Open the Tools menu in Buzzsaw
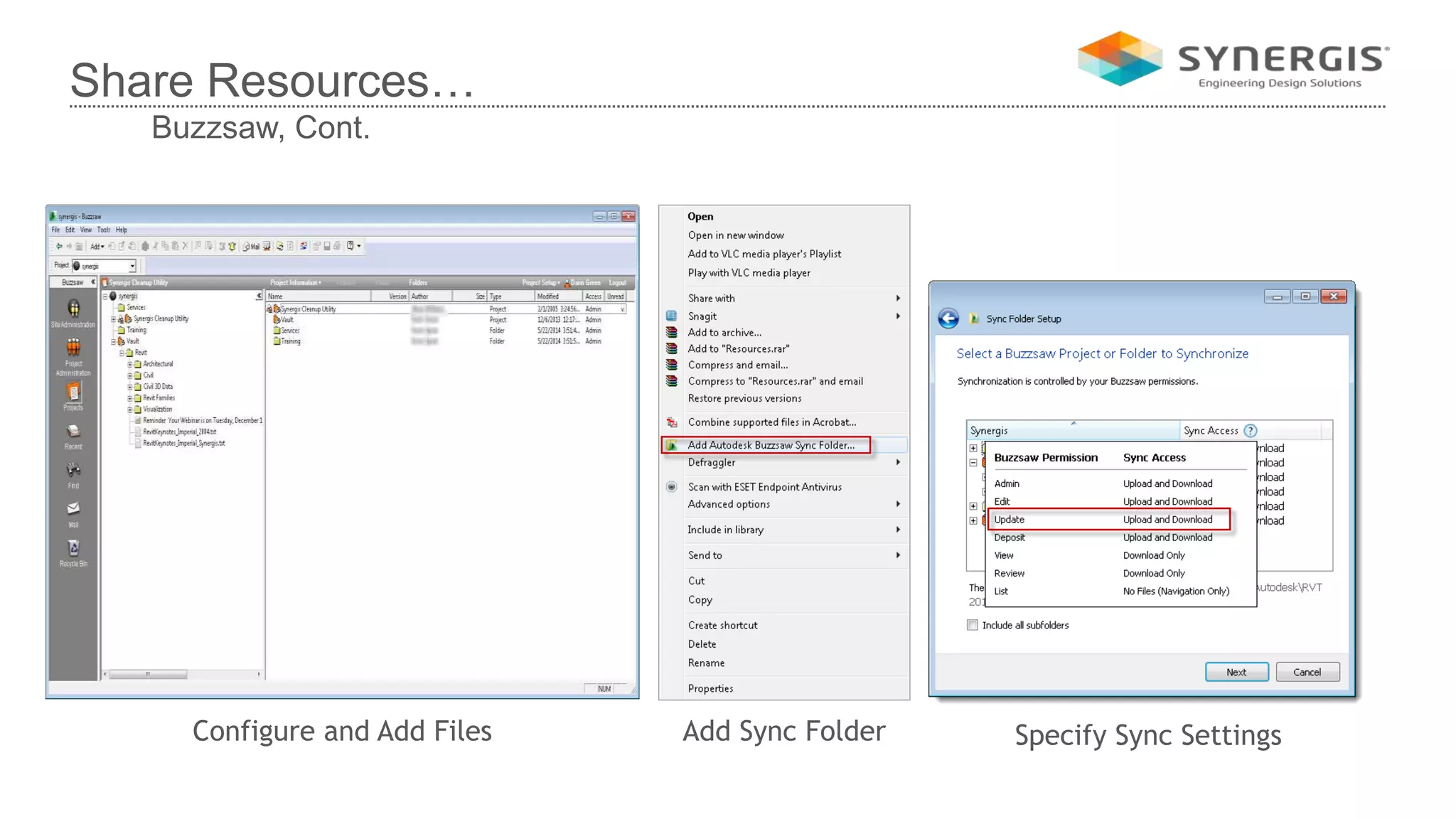1456x819 pixels. click(104, 230)
